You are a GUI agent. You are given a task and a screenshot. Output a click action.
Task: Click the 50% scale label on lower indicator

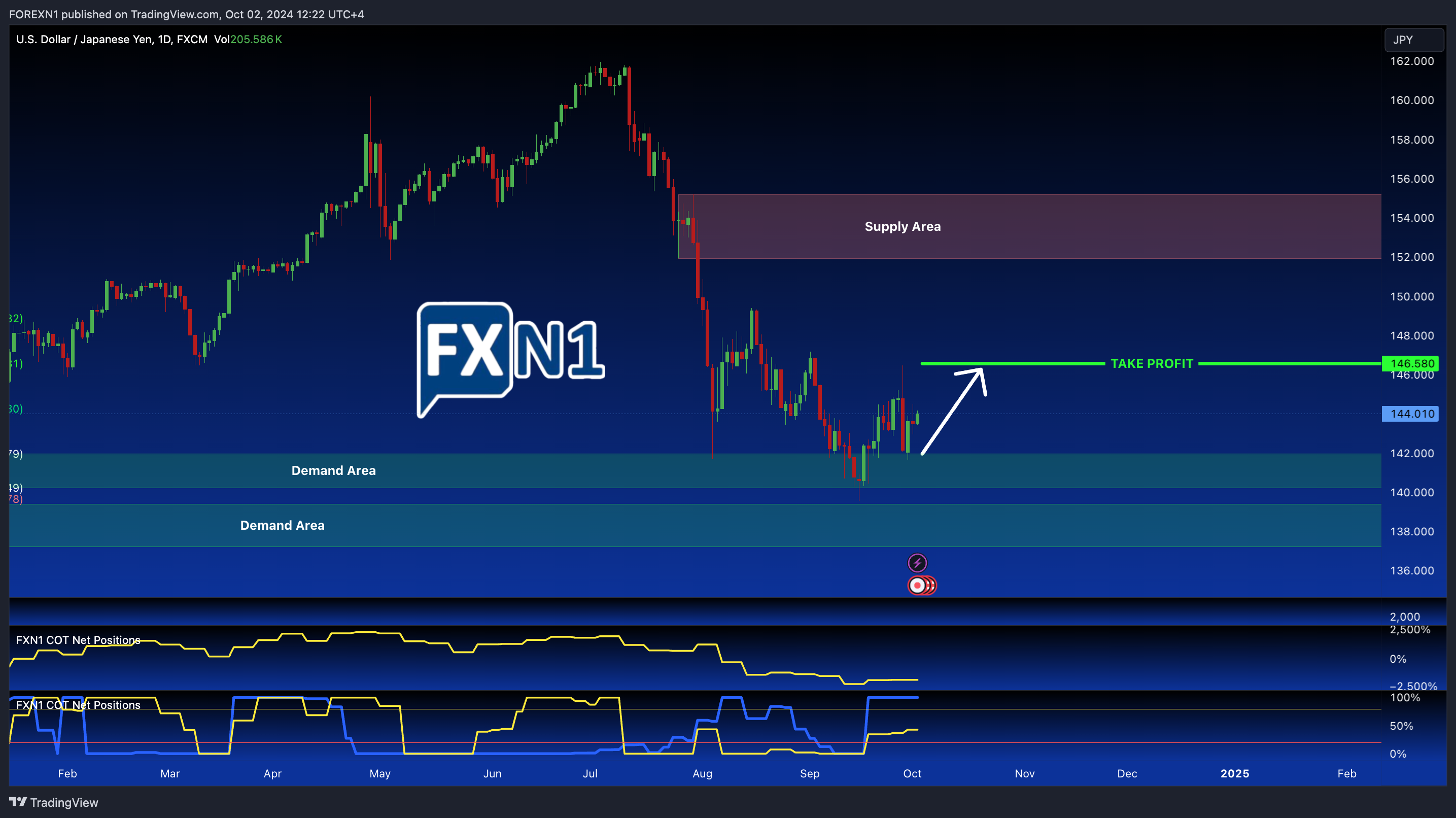tap(1401, 726)
